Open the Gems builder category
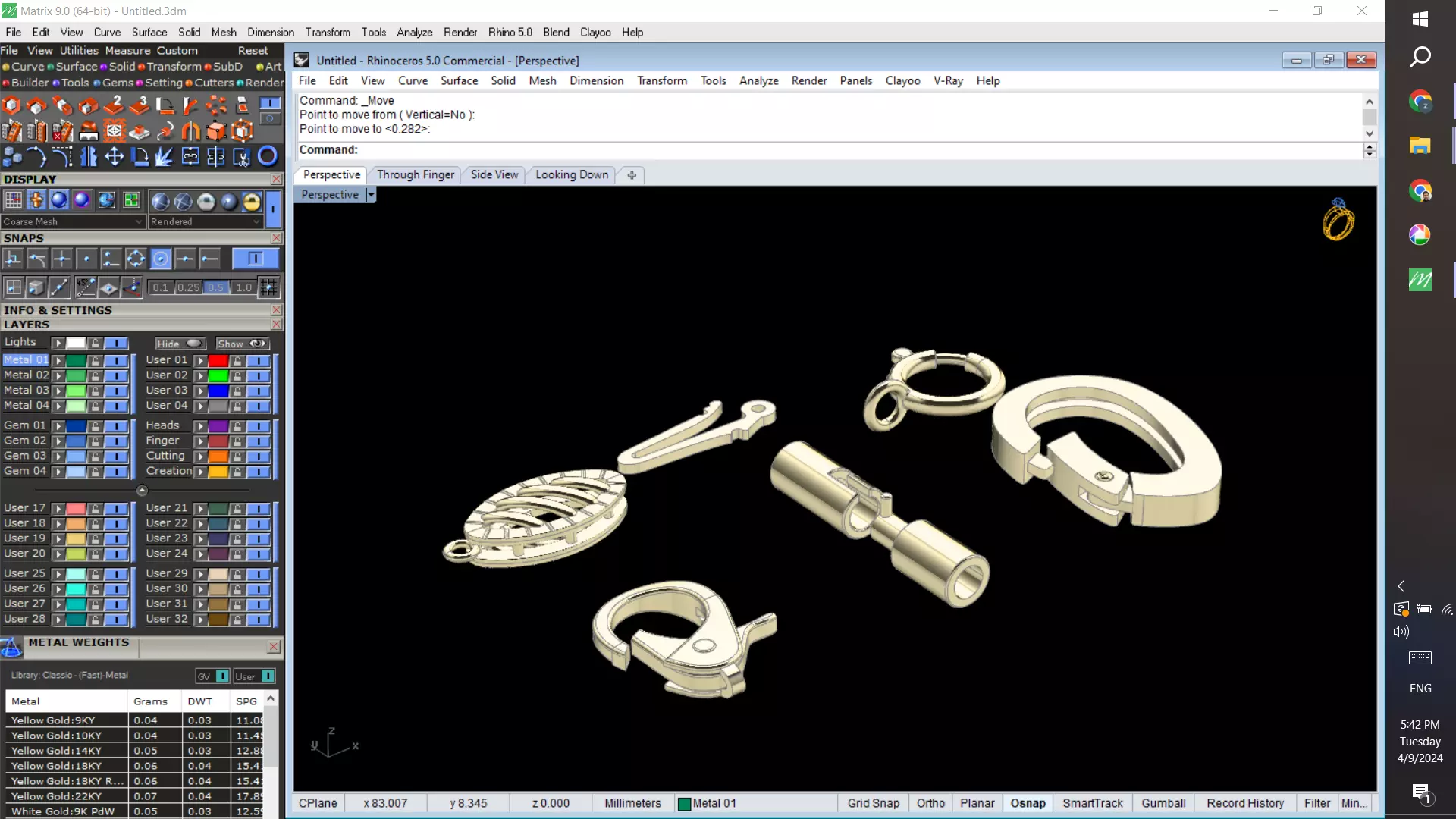This screenshot has width=1456, height=819. (118, 83)
